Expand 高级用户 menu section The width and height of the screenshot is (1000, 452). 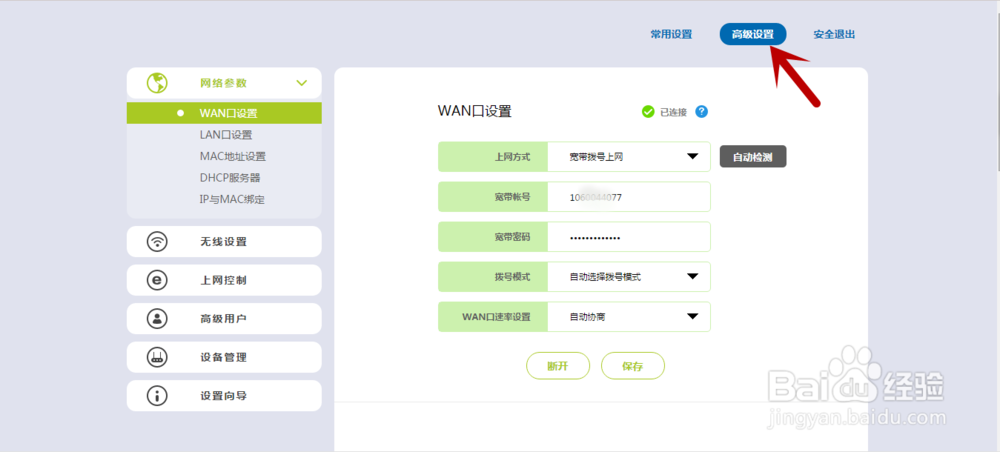pos(224,319)
